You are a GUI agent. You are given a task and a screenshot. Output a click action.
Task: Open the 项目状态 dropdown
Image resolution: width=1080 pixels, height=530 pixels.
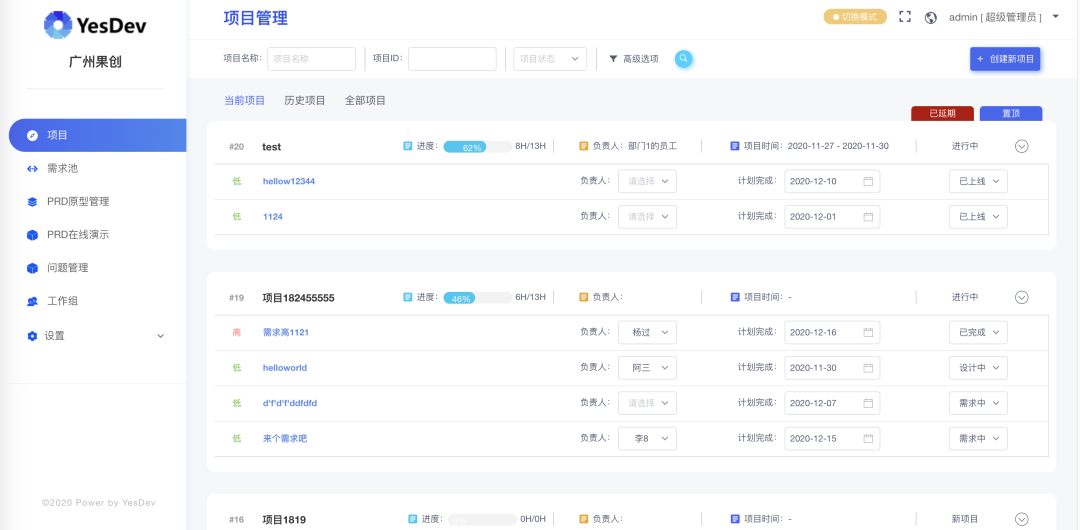[x=550, y=59]
